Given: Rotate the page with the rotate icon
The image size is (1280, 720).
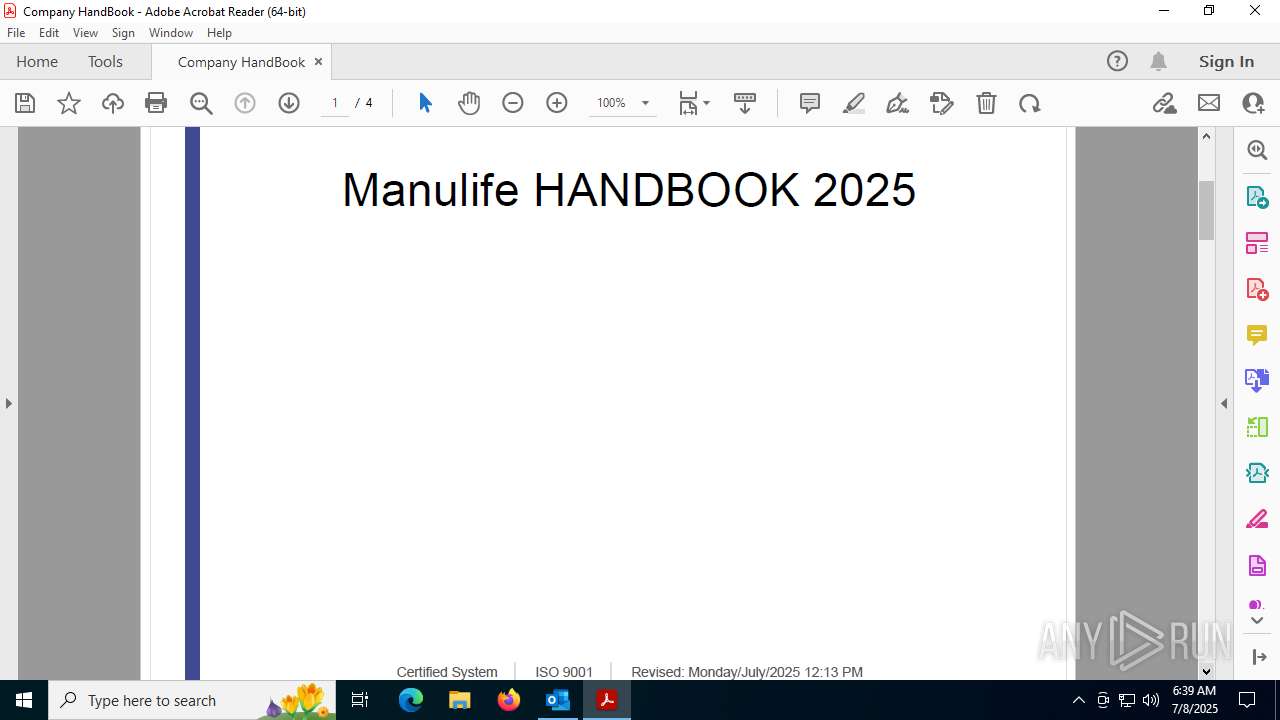Looking at the screenshot, I should tap(1030, 103).
